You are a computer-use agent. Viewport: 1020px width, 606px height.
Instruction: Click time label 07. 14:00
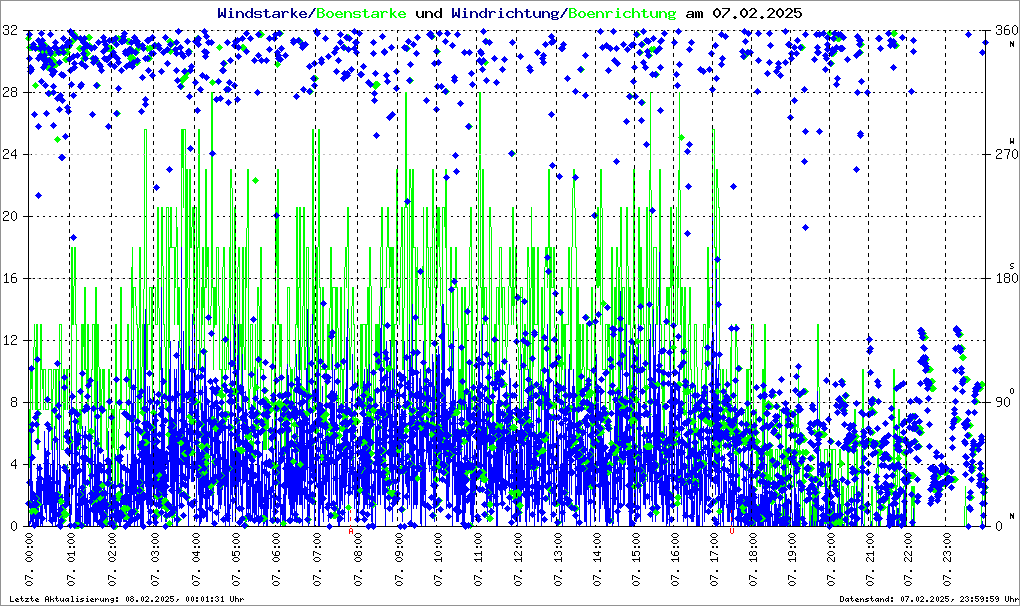597,560
